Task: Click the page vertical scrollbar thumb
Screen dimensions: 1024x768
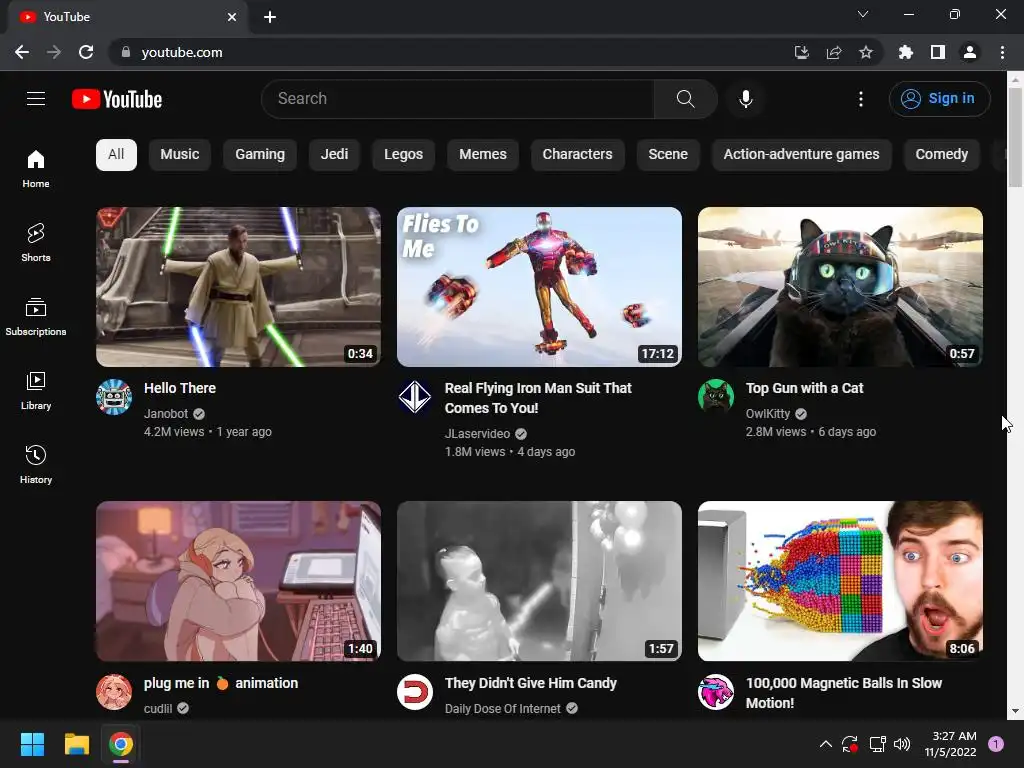Action: point(1015,137)
